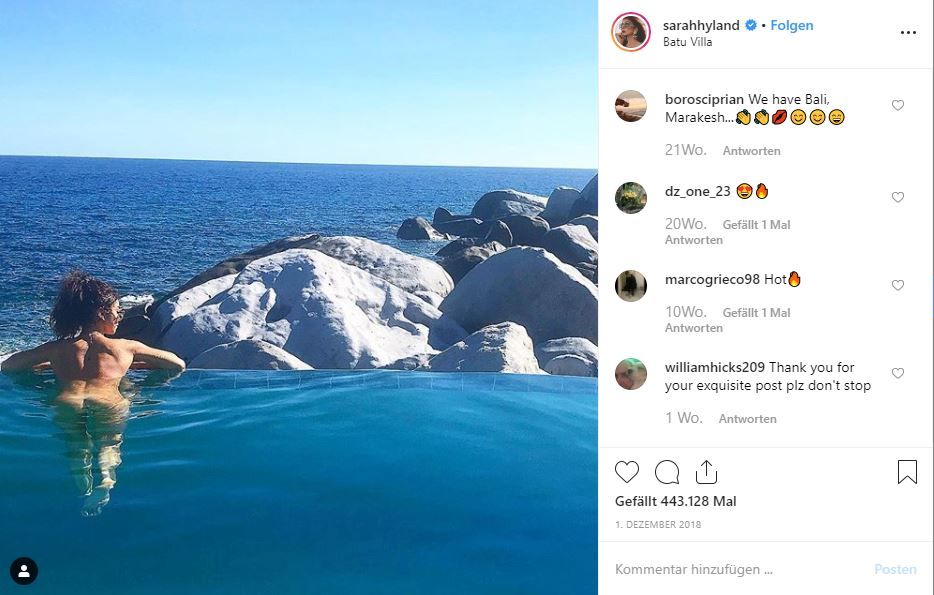
Task: Reply to borosciprian's comment via Antworten
Action: (750, 151)
